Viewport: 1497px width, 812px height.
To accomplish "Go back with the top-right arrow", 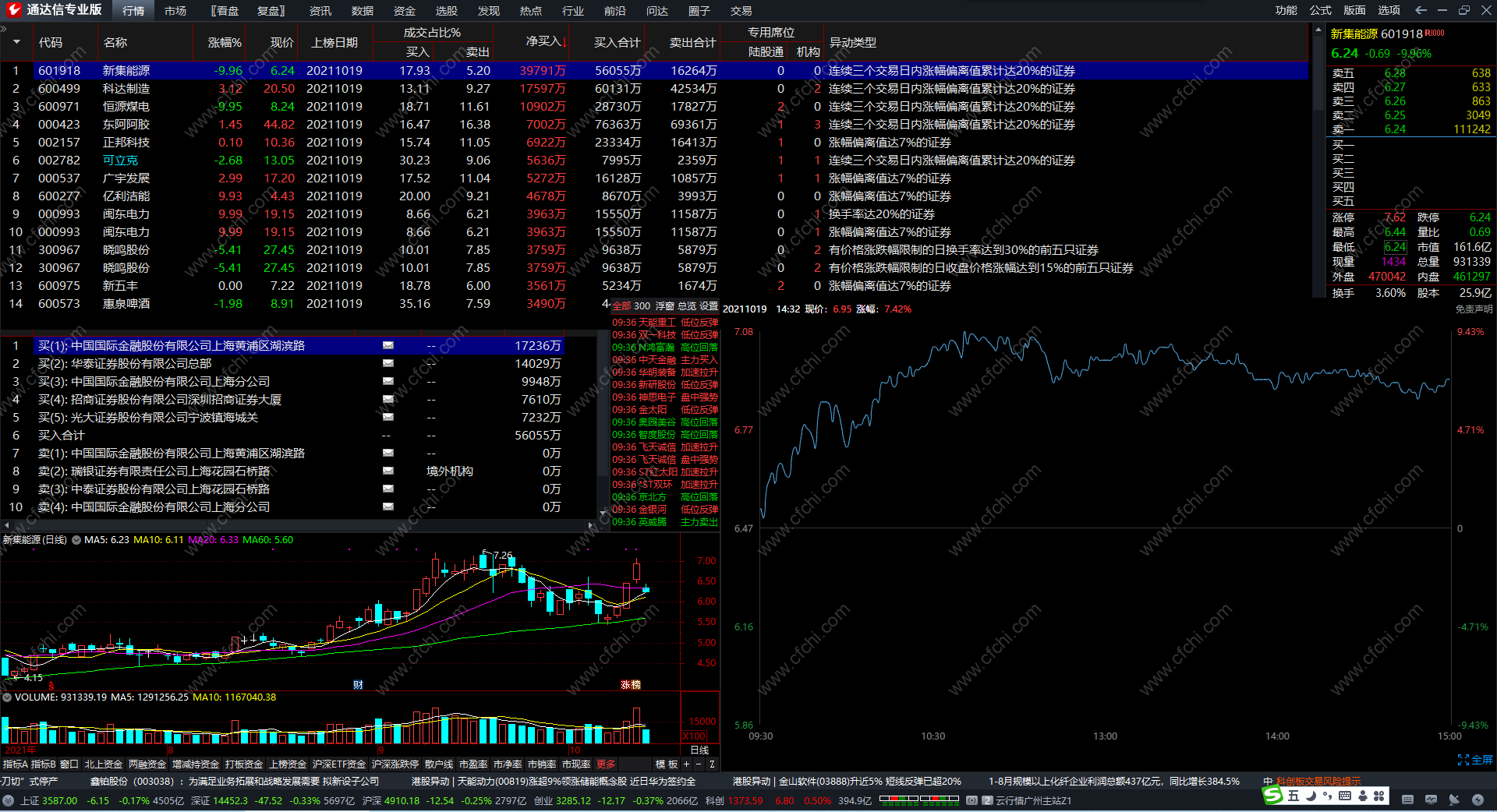I will tap(1421, 10).
